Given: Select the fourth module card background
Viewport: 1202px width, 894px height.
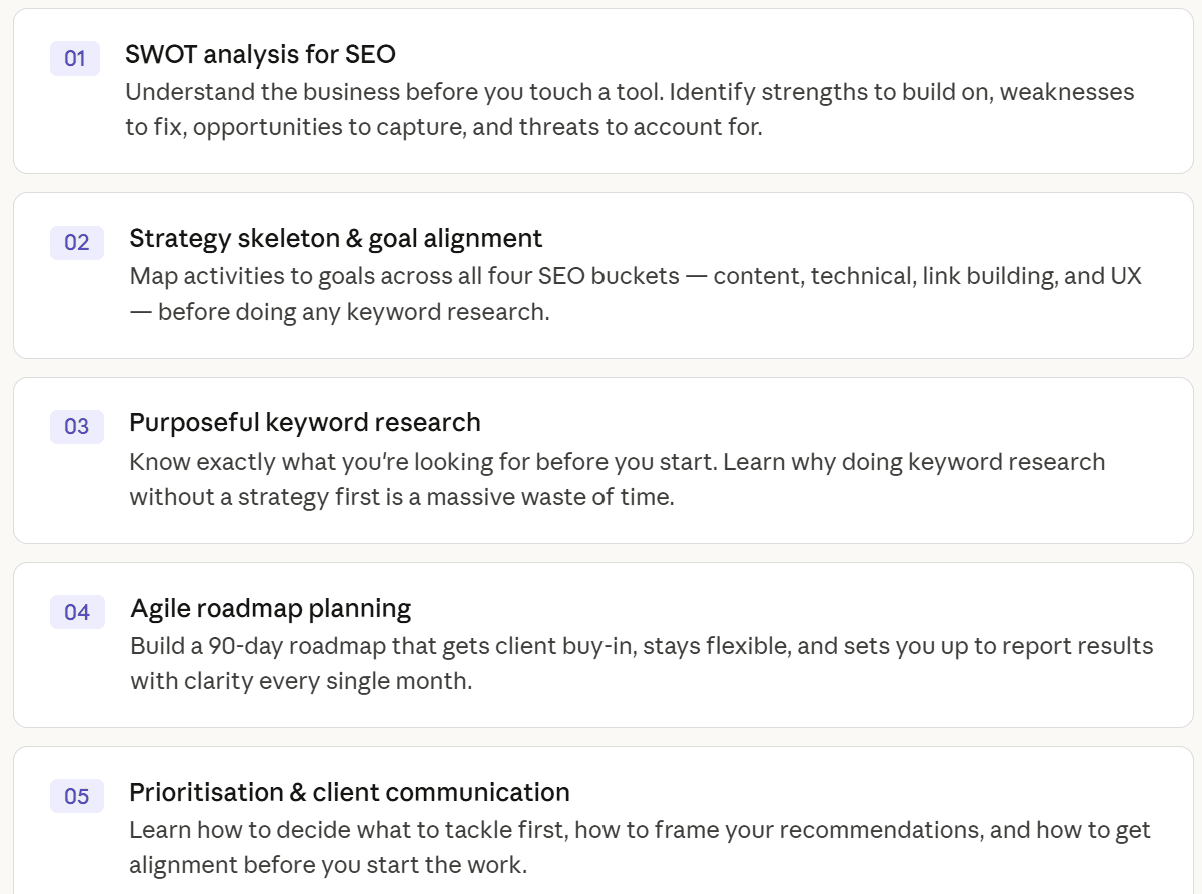Looking at the screenshot, I should 603,645.
